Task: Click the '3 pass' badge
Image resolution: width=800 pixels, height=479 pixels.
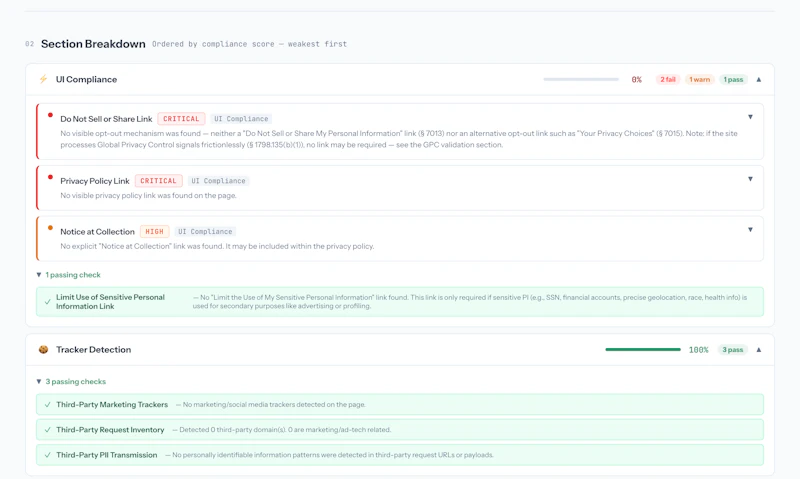Action: click(x=733, y=350)
